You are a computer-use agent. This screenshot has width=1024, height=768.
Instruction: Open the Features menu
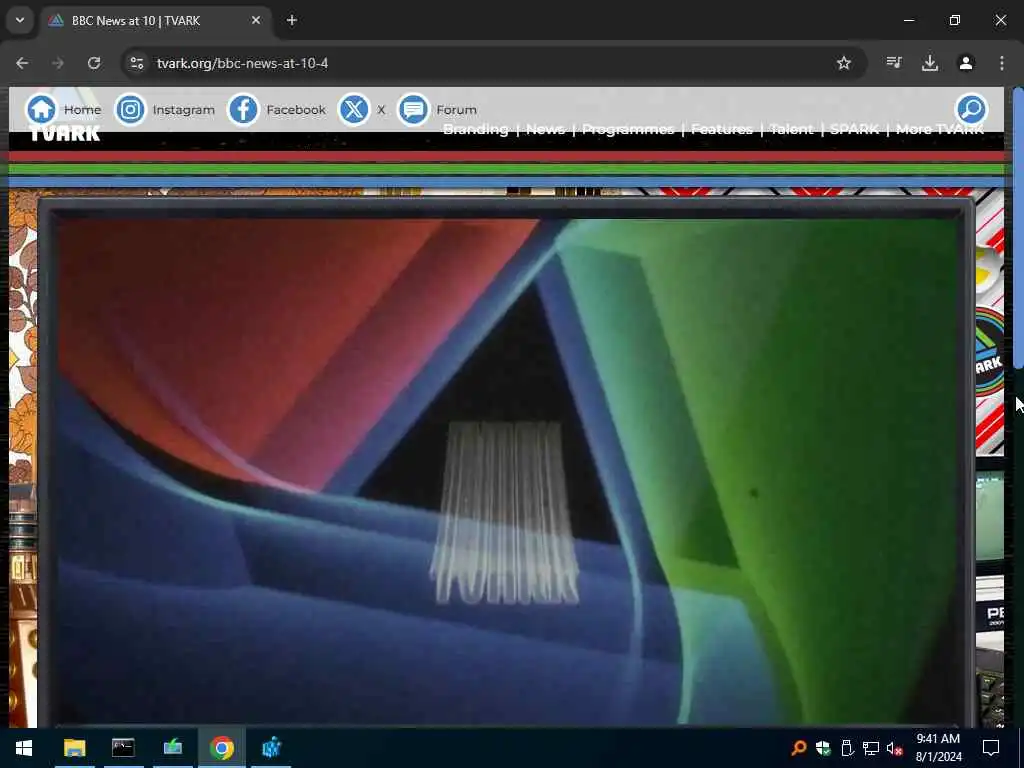click(722, 129)
